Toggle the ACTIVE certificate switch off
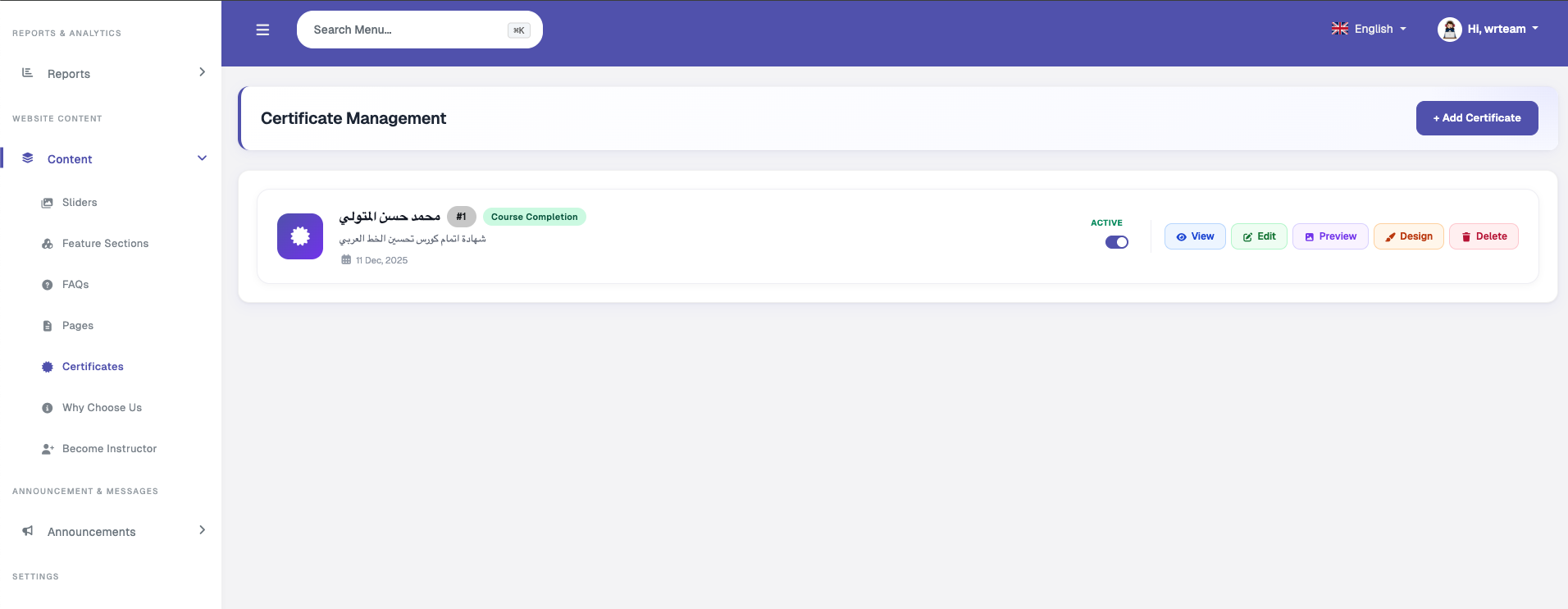1568x609 pixels. coord(1117,242)
